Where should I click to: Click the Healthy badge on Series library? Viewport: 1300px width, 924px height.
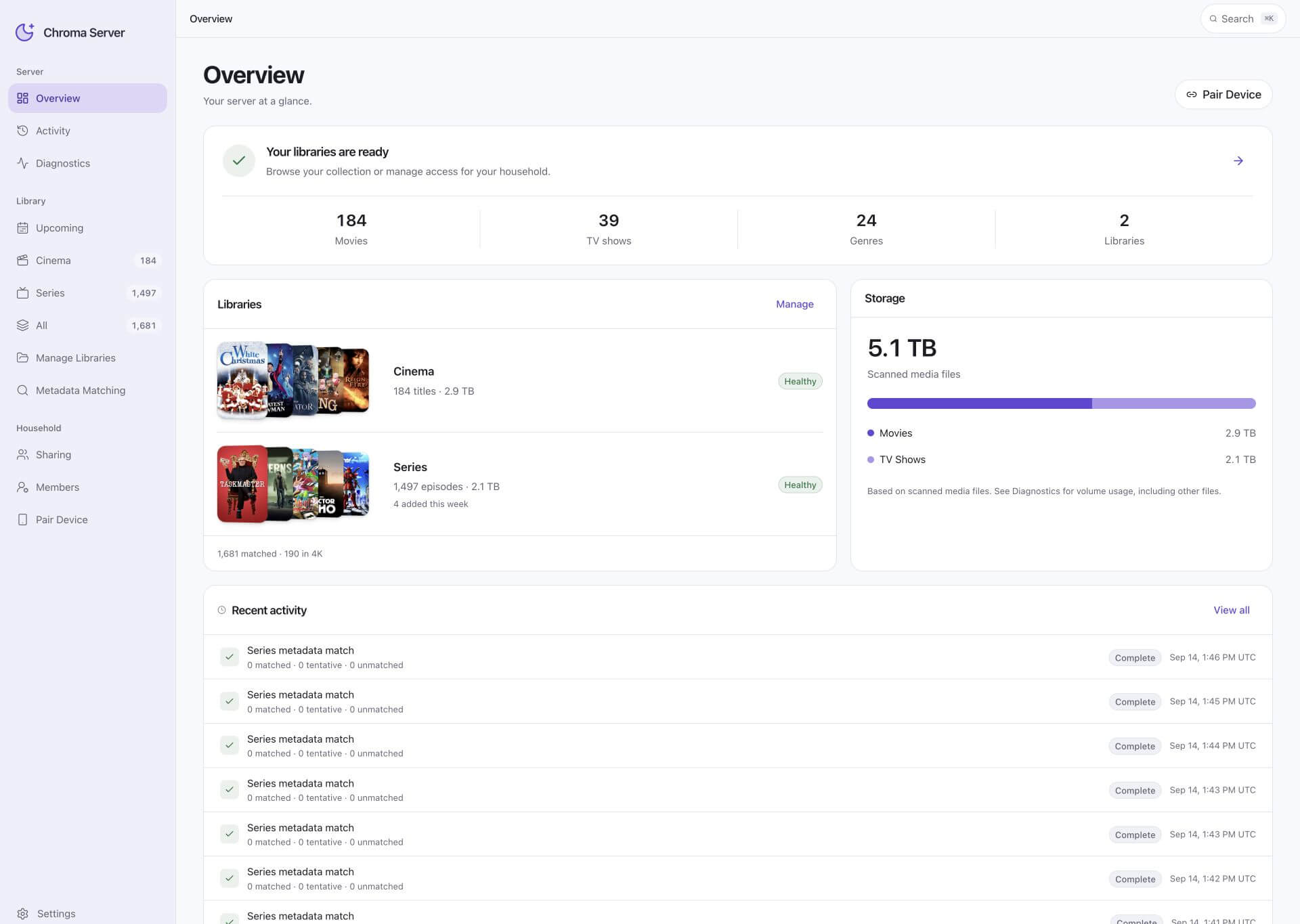coord(800,485)
